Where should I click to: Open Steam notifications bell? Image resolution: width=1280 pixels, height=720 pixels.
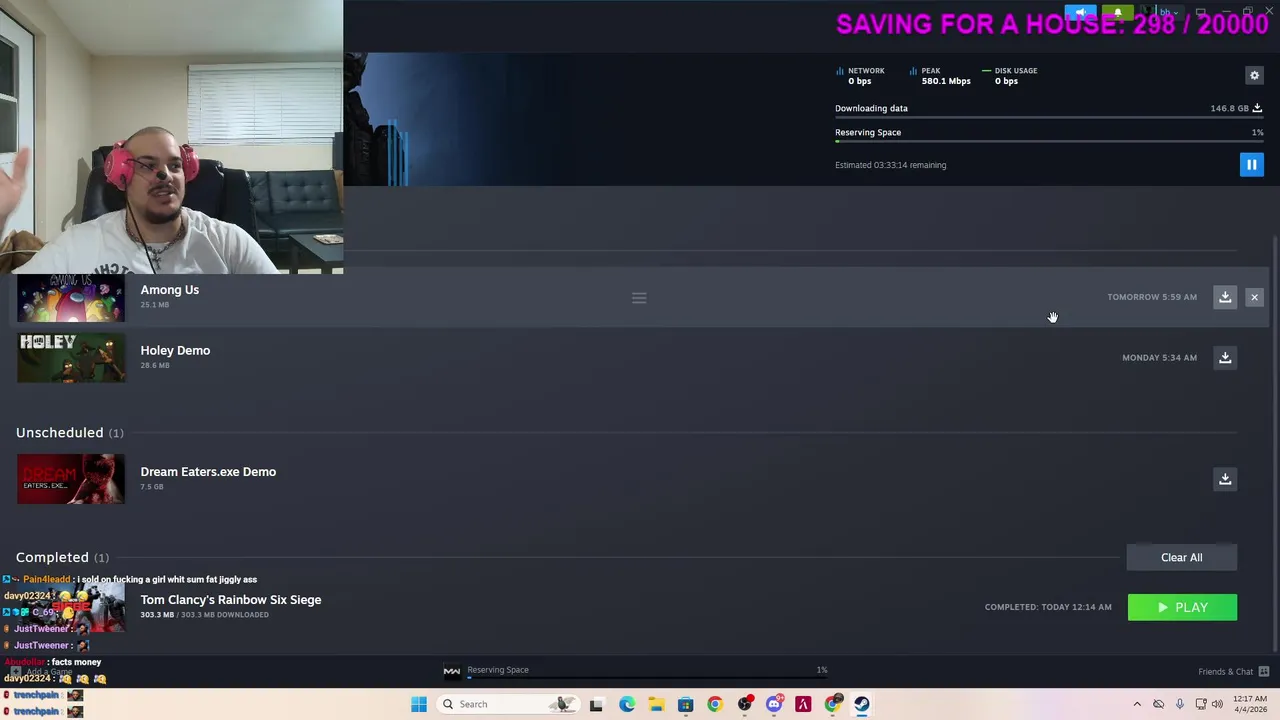tap(1118, 13)
